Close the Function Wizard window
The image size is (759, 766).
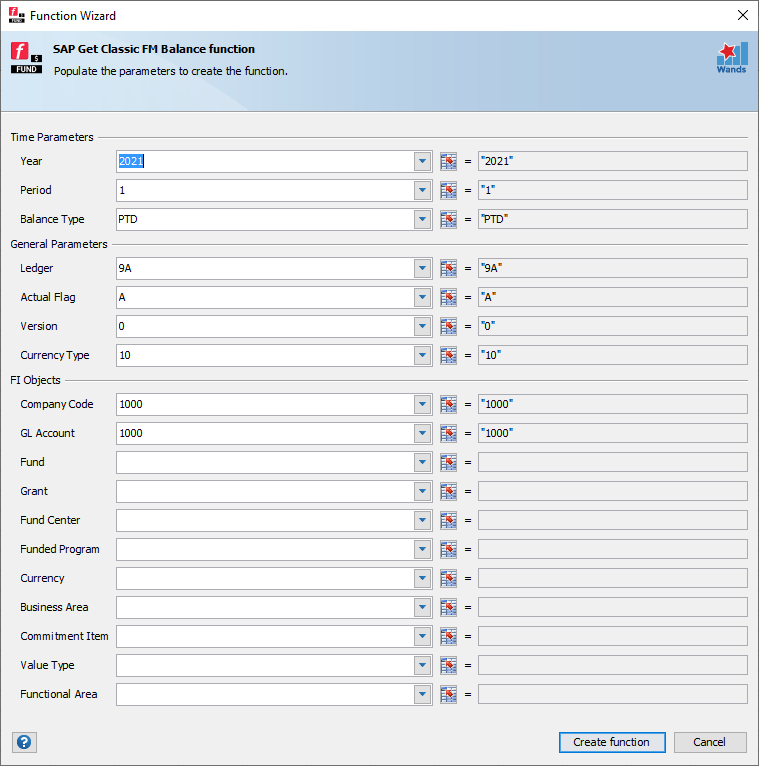[742, 15]
